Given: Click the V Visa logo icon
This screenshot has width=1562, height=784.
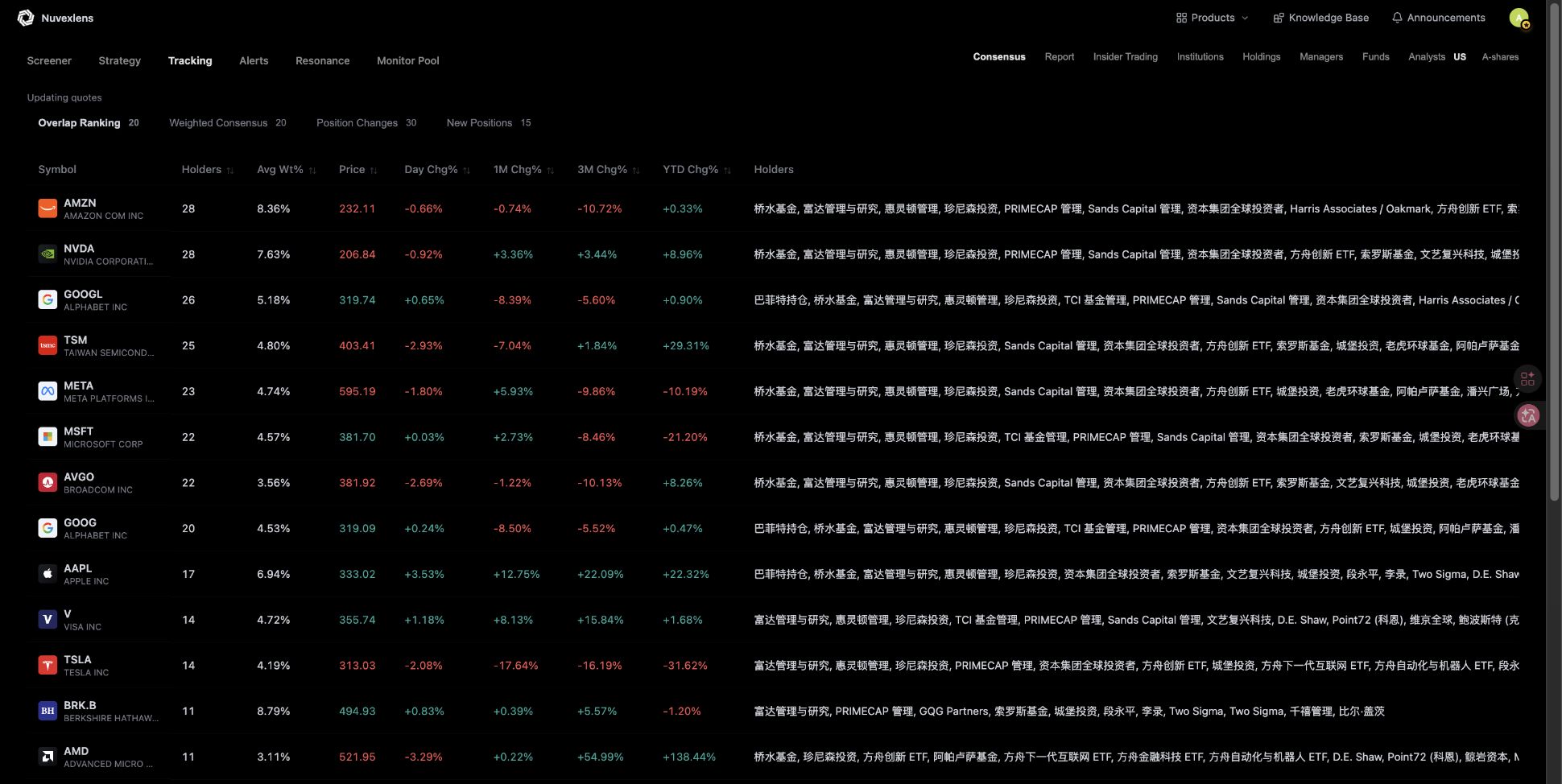Looking at the screenshot, I should 48,620.
